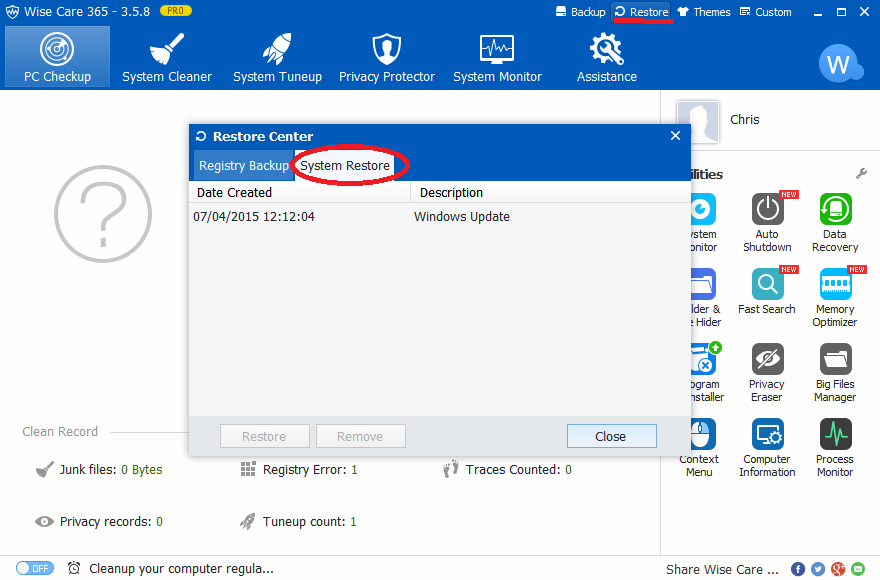Click Chris user name

[x=744, y=120]
